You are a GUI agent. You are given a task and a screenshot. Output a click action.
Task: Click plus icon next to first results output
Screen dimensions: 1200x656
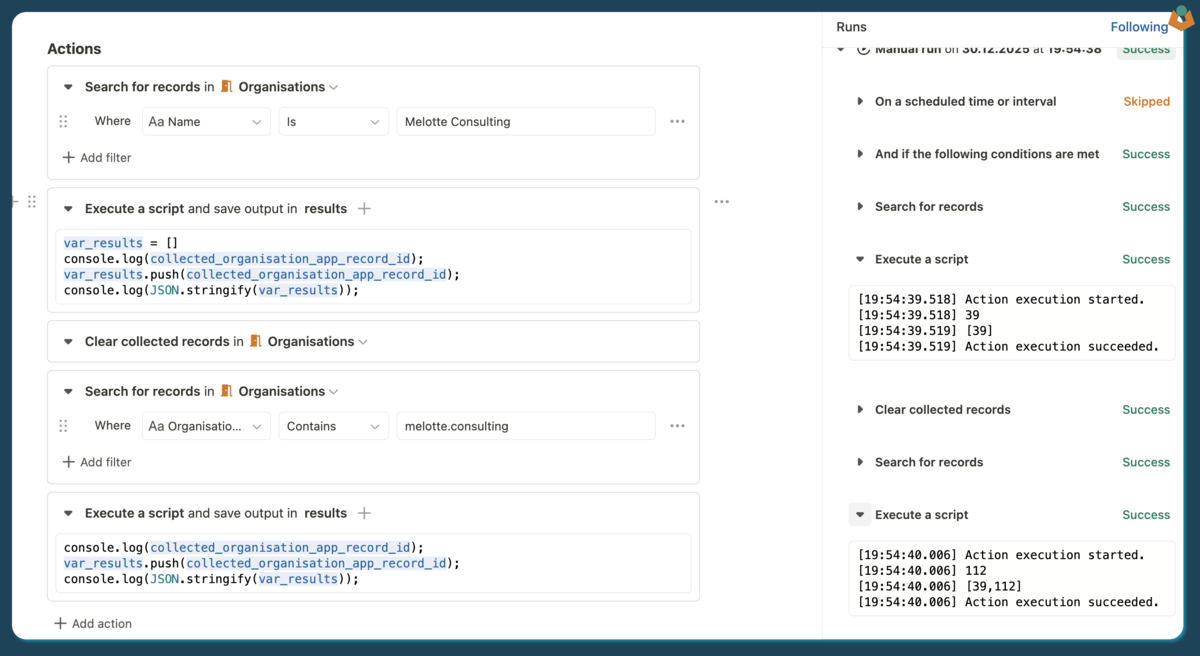point(364,209)
